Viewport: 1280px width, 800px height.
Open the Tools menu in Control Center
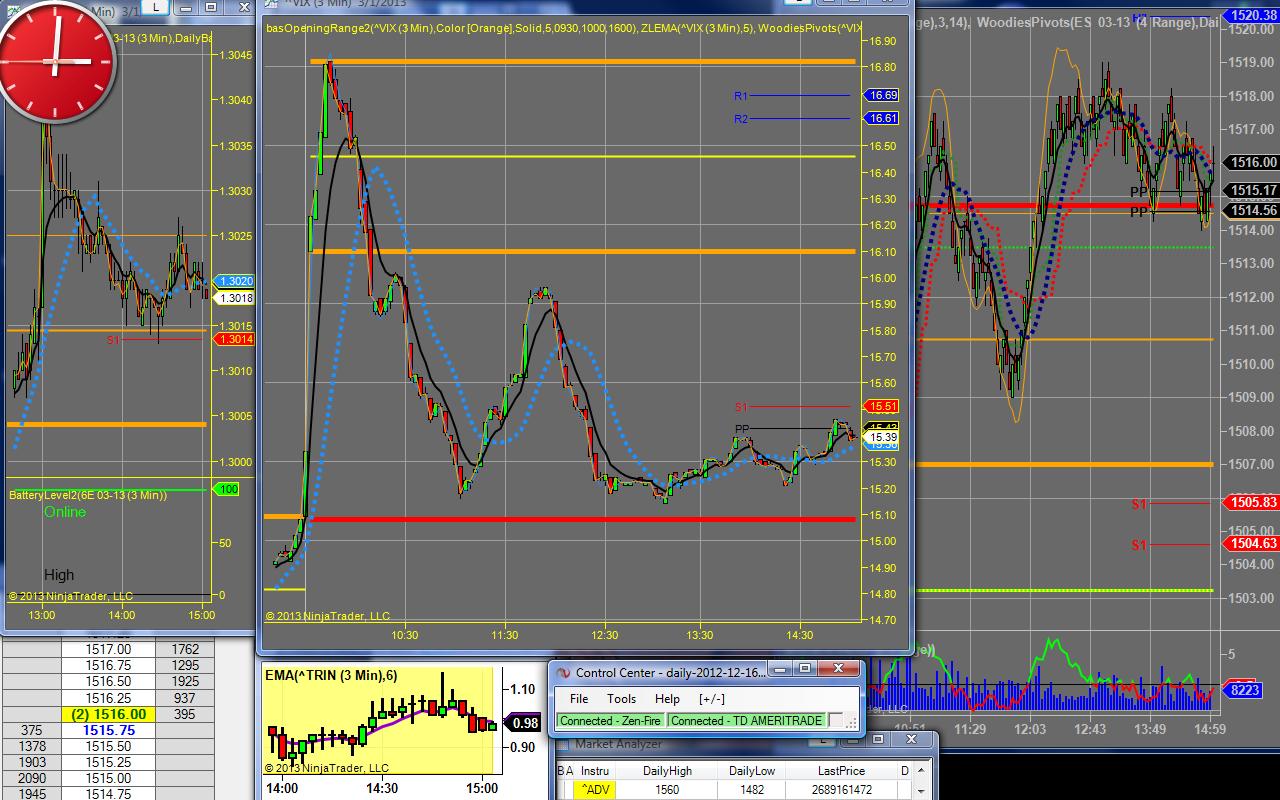[x=621, y=699]
